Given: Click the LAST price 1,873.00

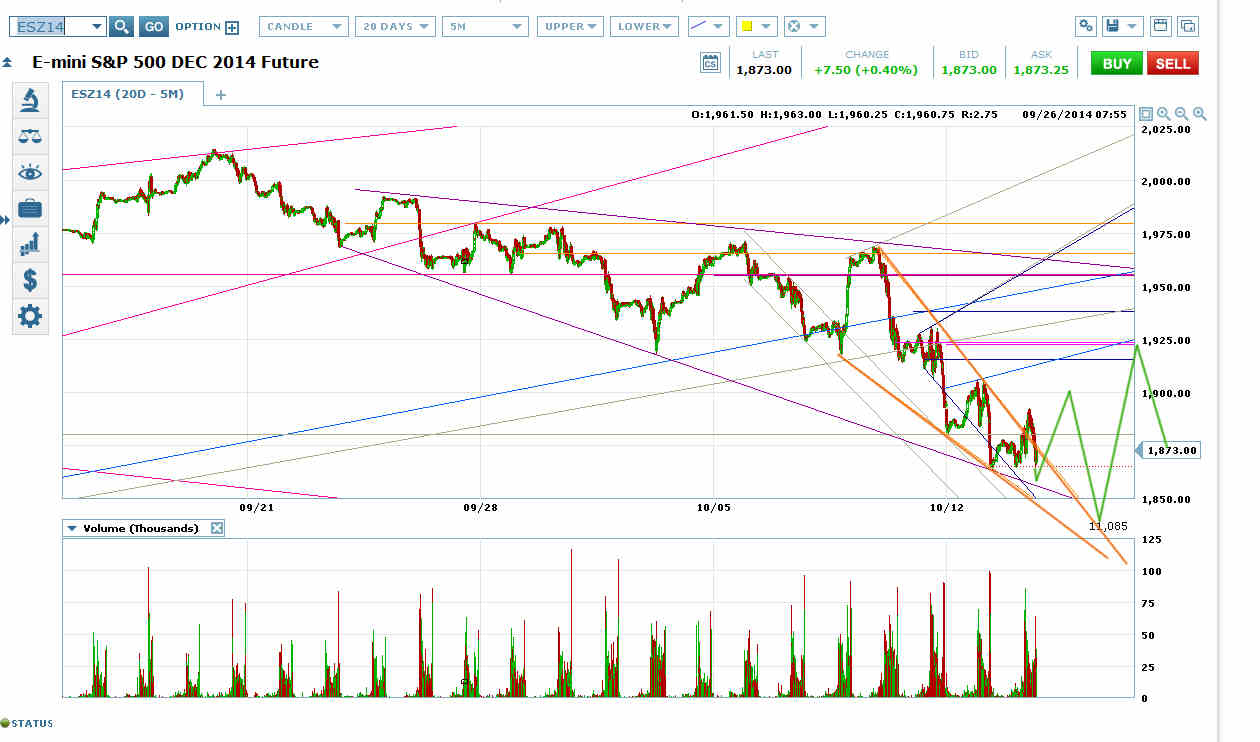Looking at the screenshot, I should pyautogui.click(x=764, y=70).
